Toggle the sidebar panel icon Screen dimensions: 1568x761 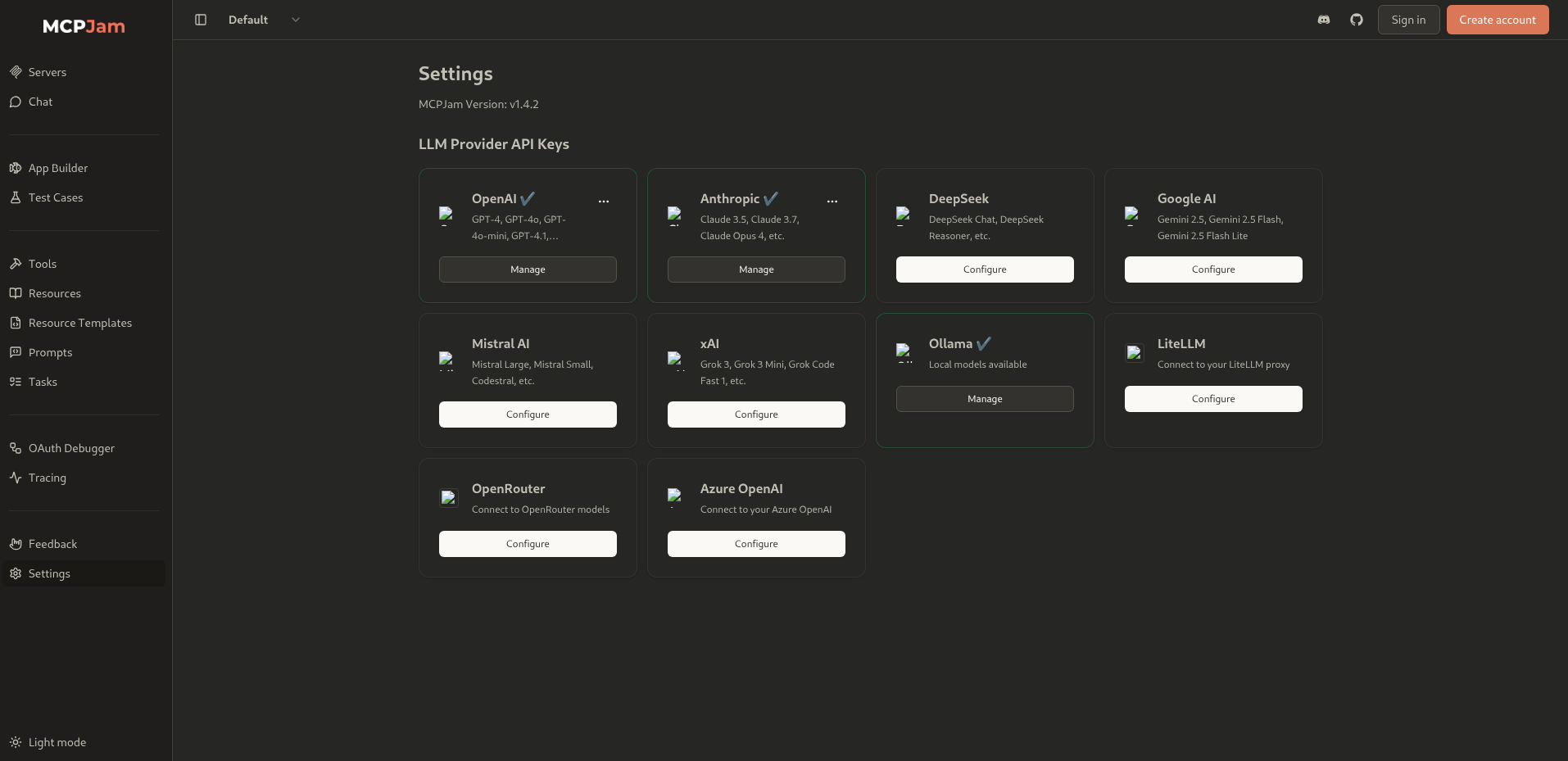(201, 20)
